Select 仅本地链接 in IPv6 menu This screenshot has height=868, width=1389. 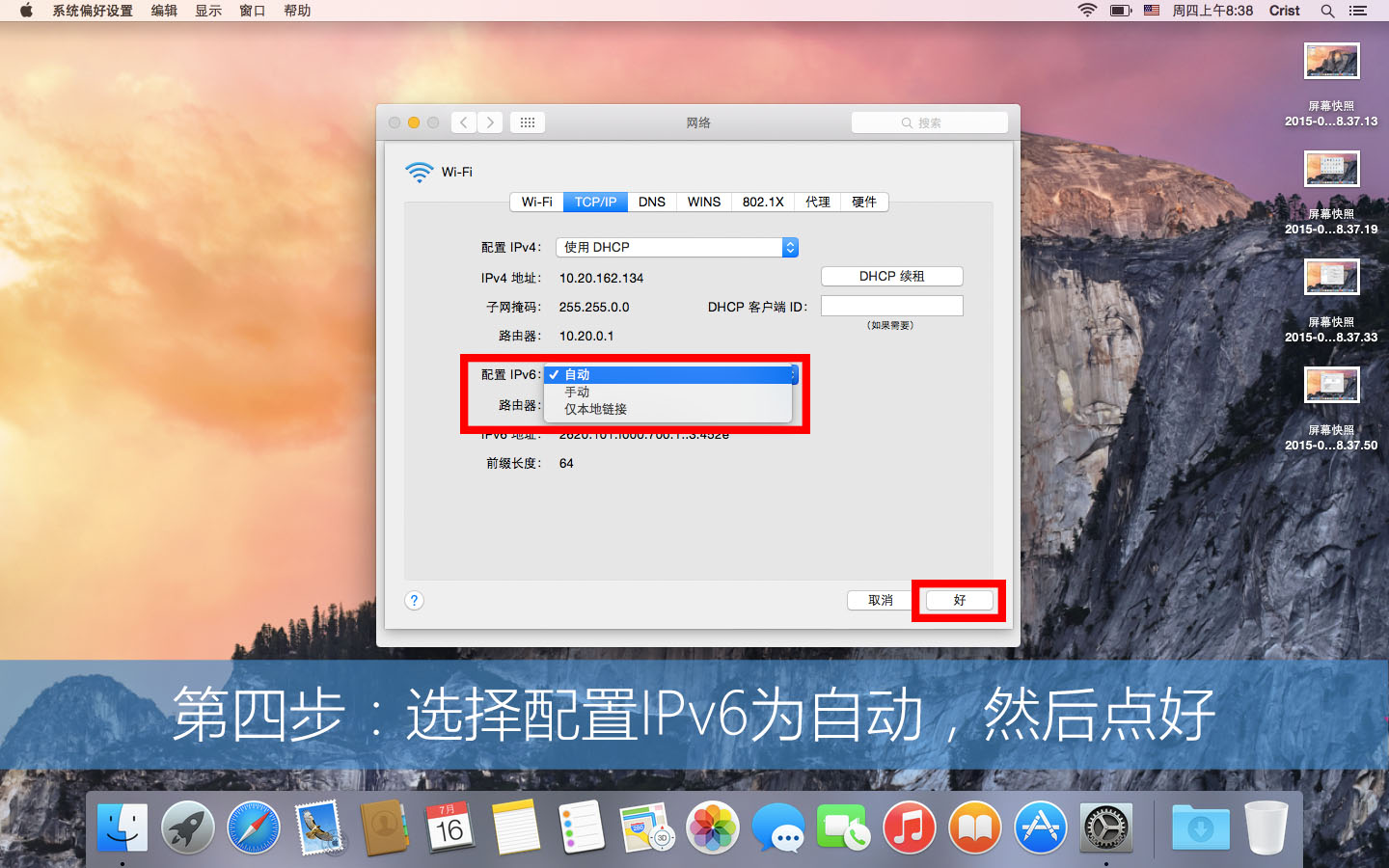668,409
